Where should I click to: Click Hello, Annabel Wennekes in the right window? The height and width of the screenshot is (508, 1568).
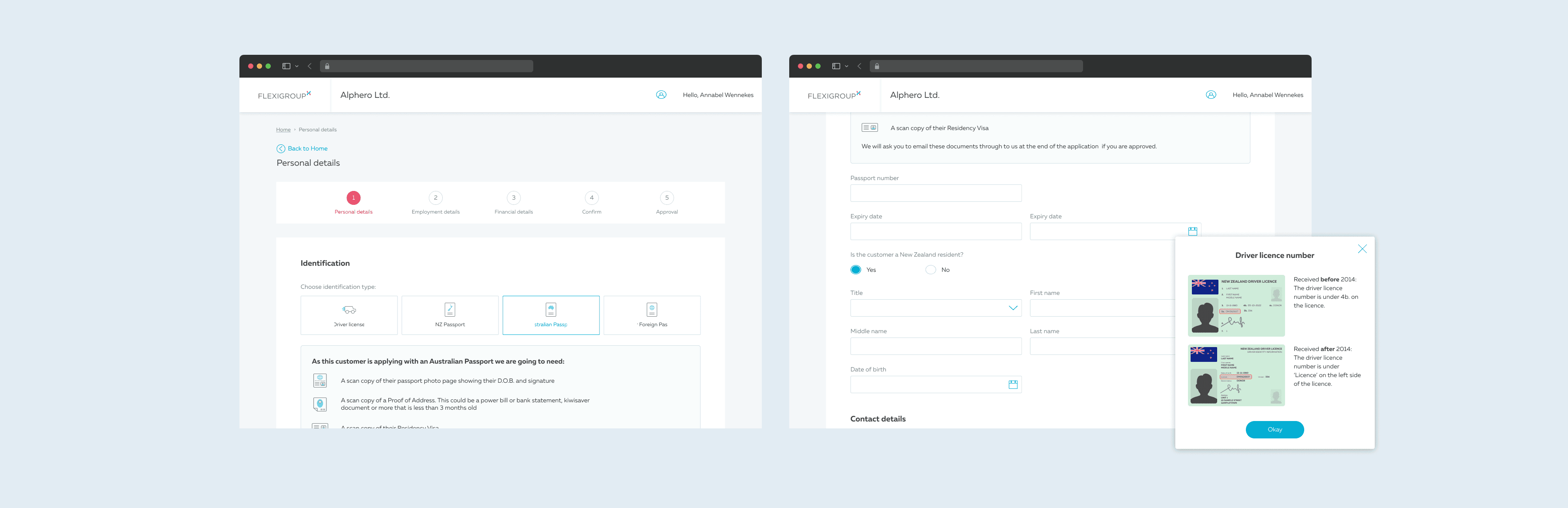pos(1268,95)
